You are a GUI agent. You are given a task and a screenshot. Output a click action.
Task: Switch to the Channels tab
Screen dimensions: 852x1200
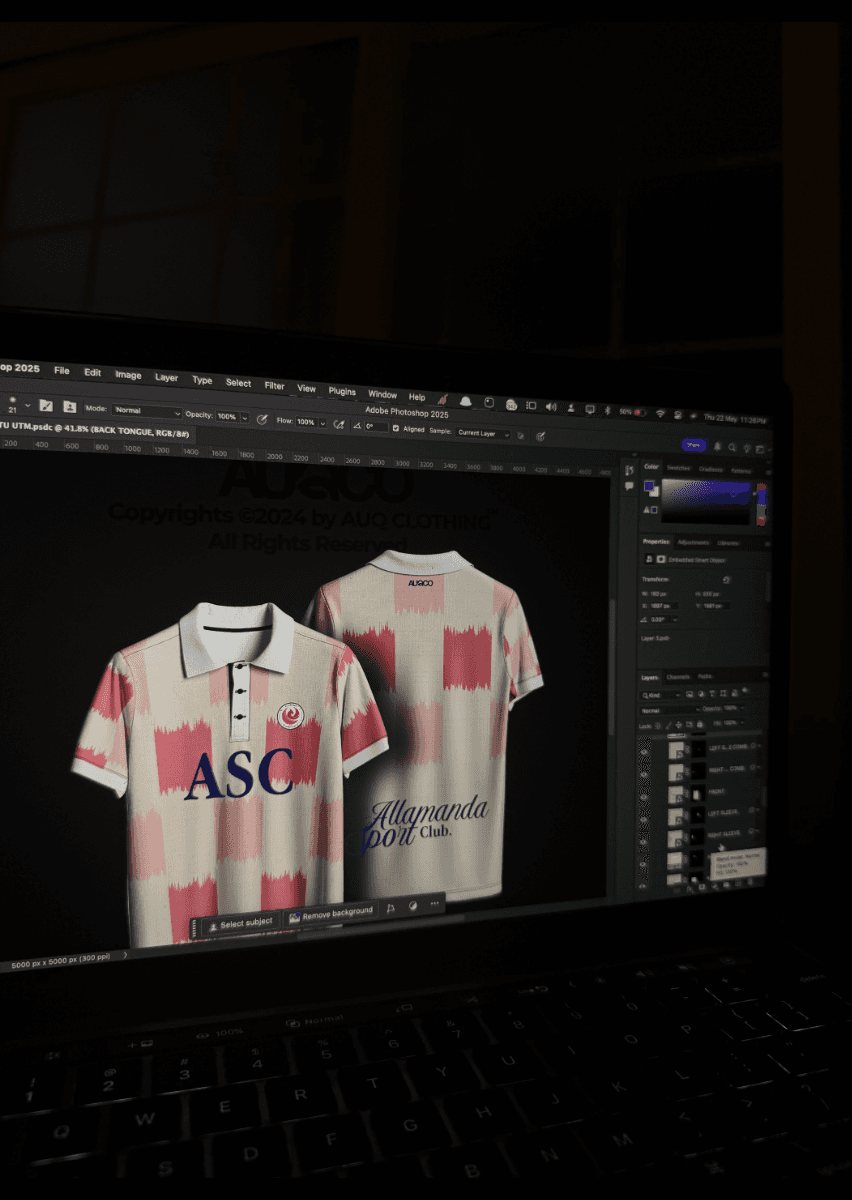pyautogui.click(x=678, y=677)
